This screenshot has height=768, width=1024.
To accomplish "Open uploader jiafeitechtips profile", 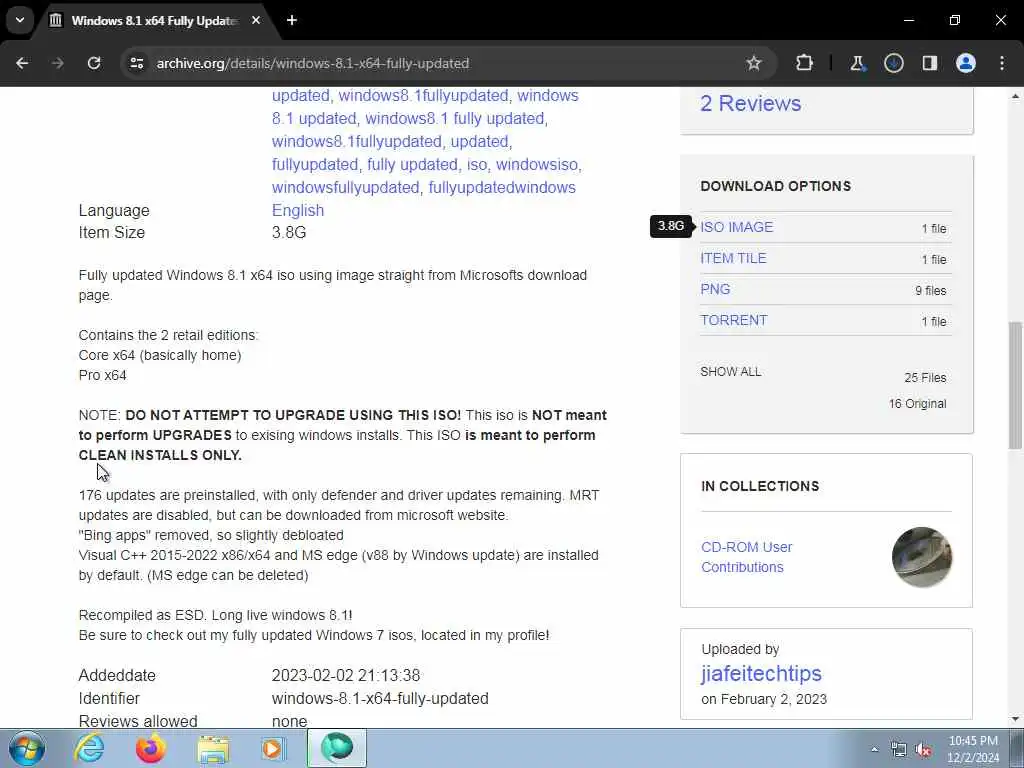I will click(x=761, y=673).
